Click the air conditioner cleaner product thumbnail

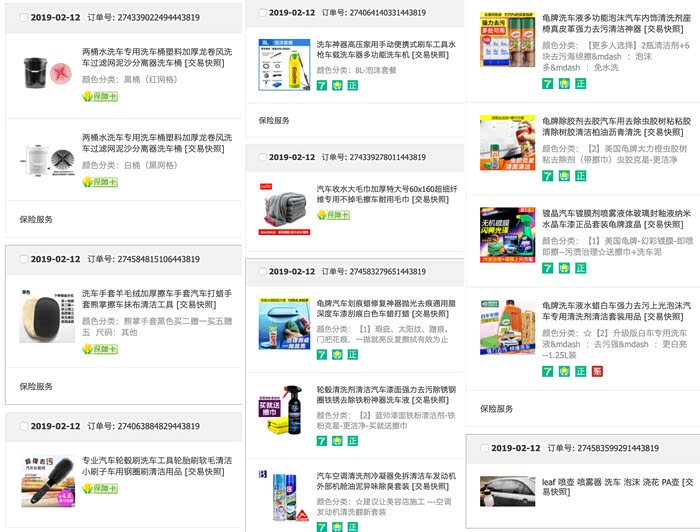click(x=284, y=496)
